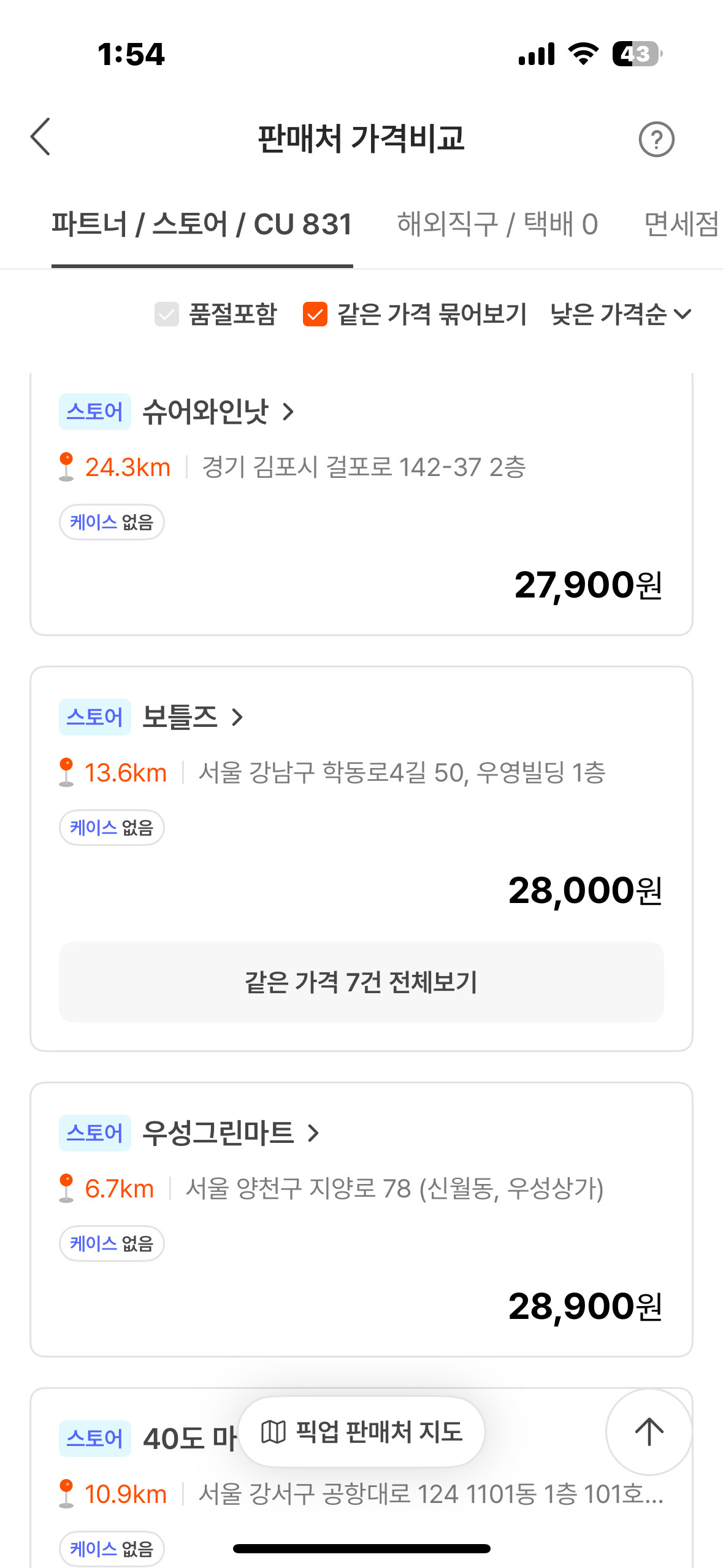The width and height of the screenshot is (723, 1568).
Task: Open the 슈어와인낫 store chevron
Action: click(x=288, y=412)
